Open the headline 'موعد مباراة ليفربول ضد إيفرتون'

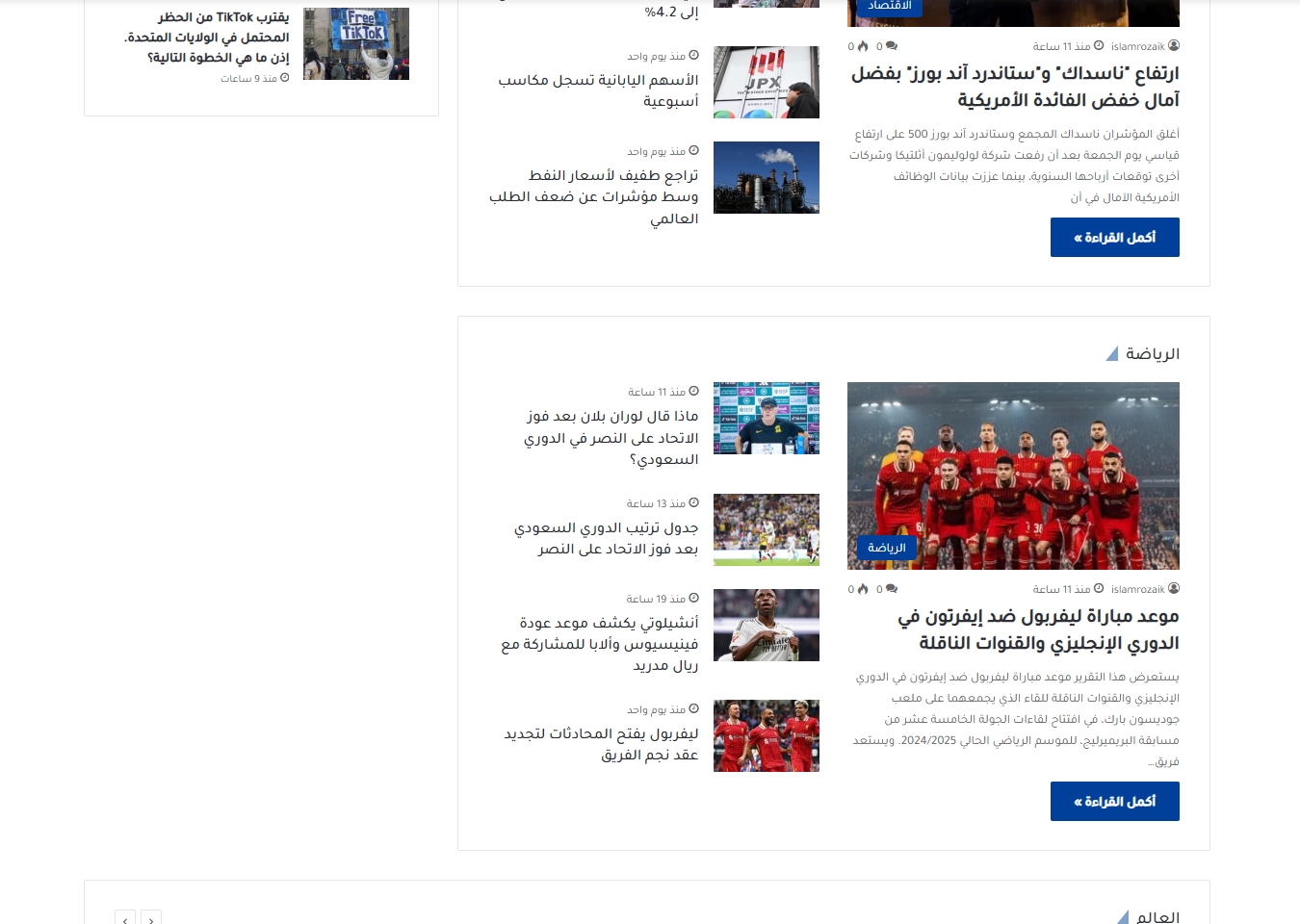[1038, 629]
